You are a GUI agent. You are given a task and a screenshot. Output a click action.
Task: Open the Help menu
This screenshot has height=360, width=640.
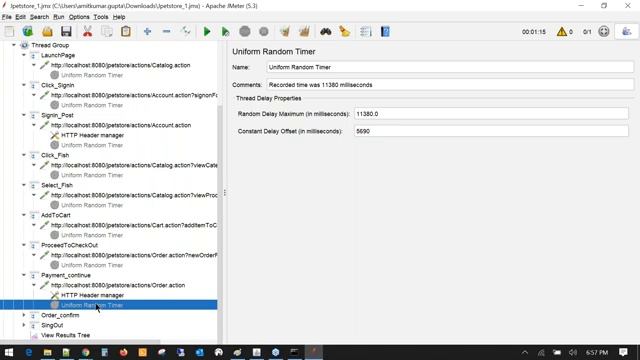[x=119, y=17]
